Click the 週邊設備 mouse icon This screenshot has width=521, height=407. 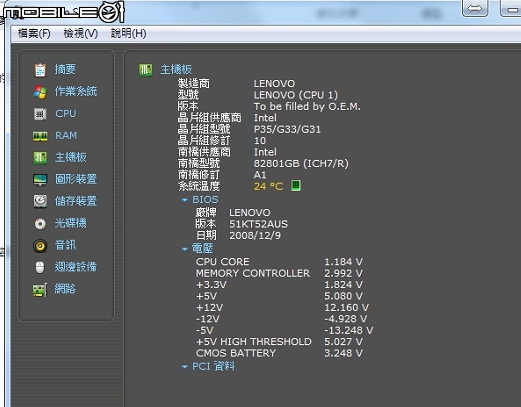pyautogui.click(x=40, y=267)
